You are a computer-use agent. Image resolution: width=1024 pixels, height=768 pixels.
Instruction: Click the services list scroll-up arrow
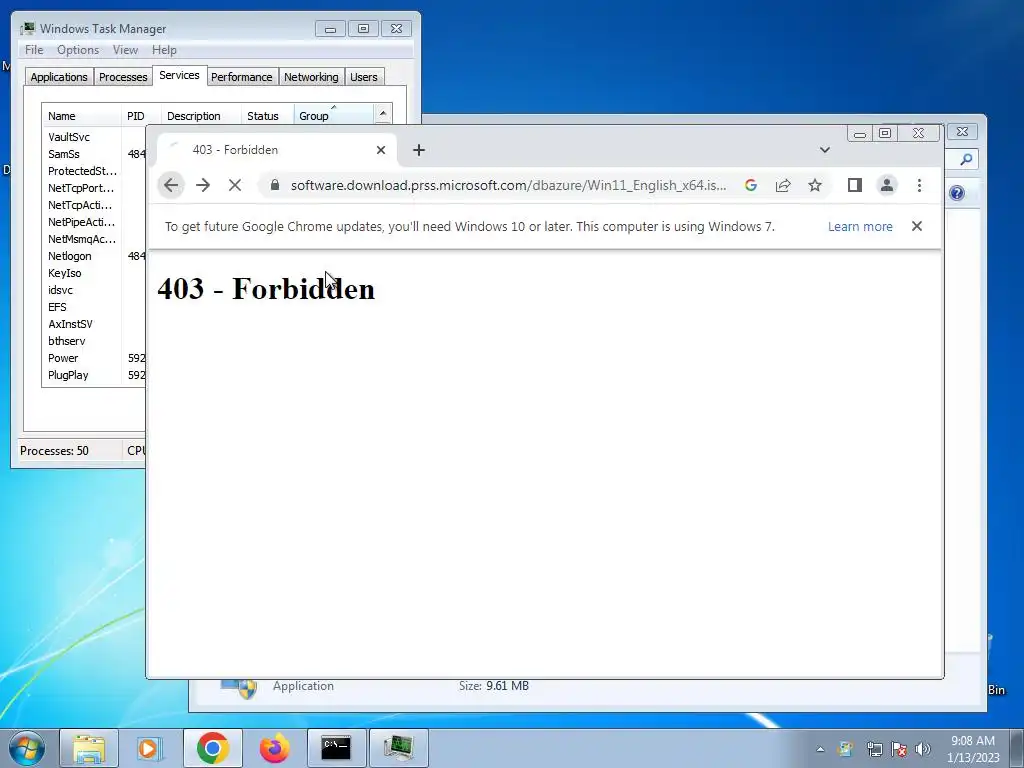coord(383,114)
